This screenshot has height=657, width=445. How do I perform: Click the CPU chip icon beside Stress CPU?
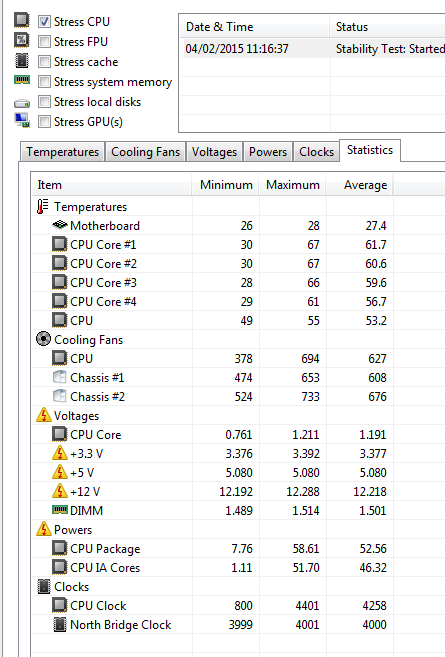22,20
